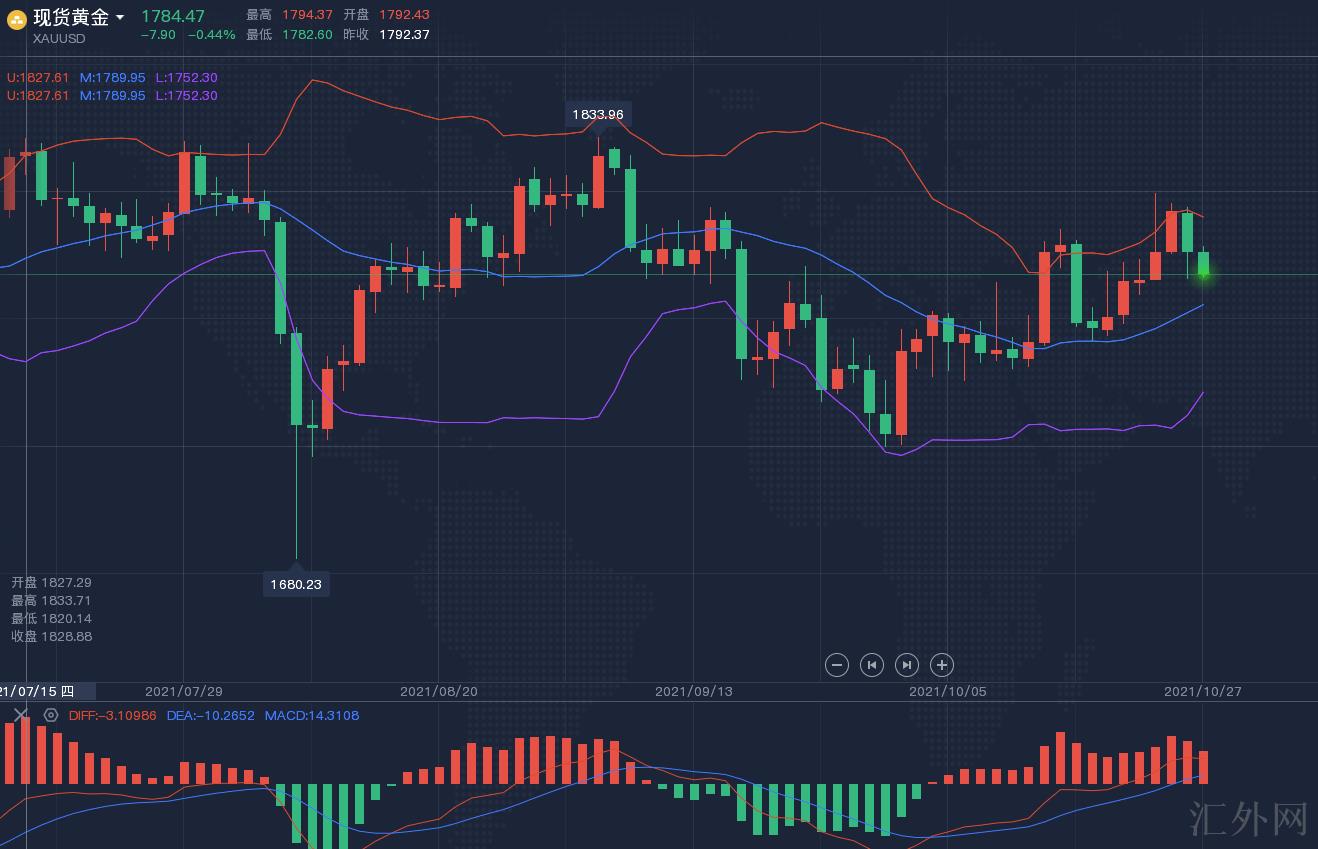Image resolution: width=1318 pixels, height=849 pixels.
Task: Jump to the earliest candles with skip-back button
Action: tap(872, 665)
